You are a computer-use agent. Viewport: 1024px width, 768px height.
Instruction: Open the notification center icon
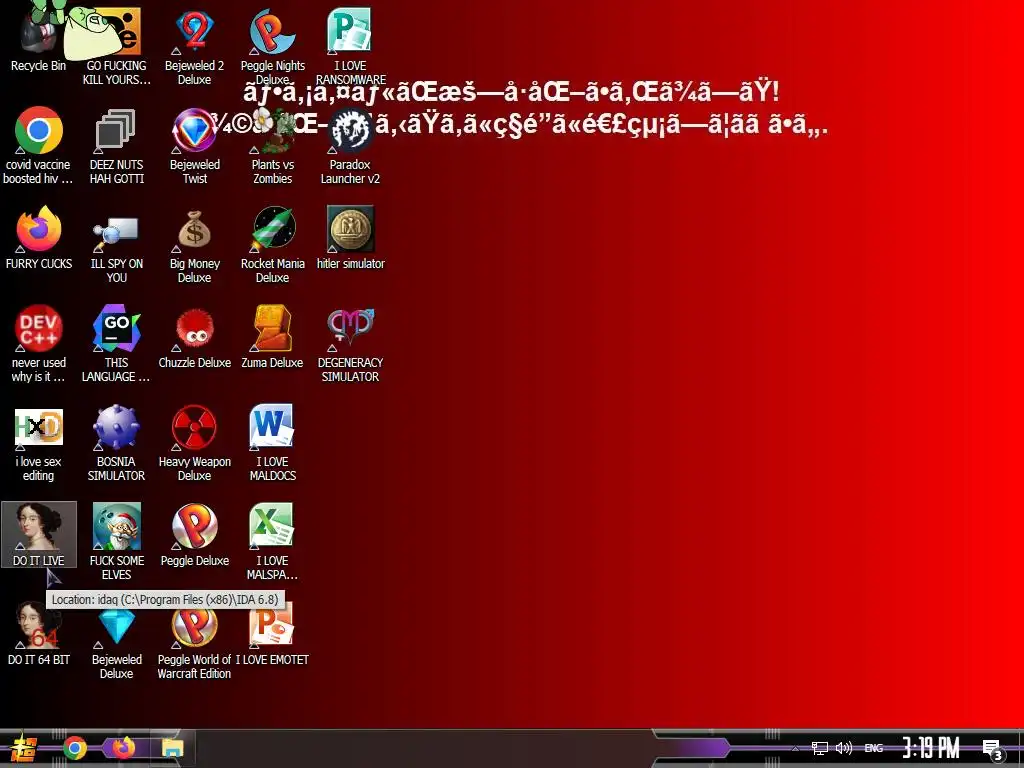(992, 749)
